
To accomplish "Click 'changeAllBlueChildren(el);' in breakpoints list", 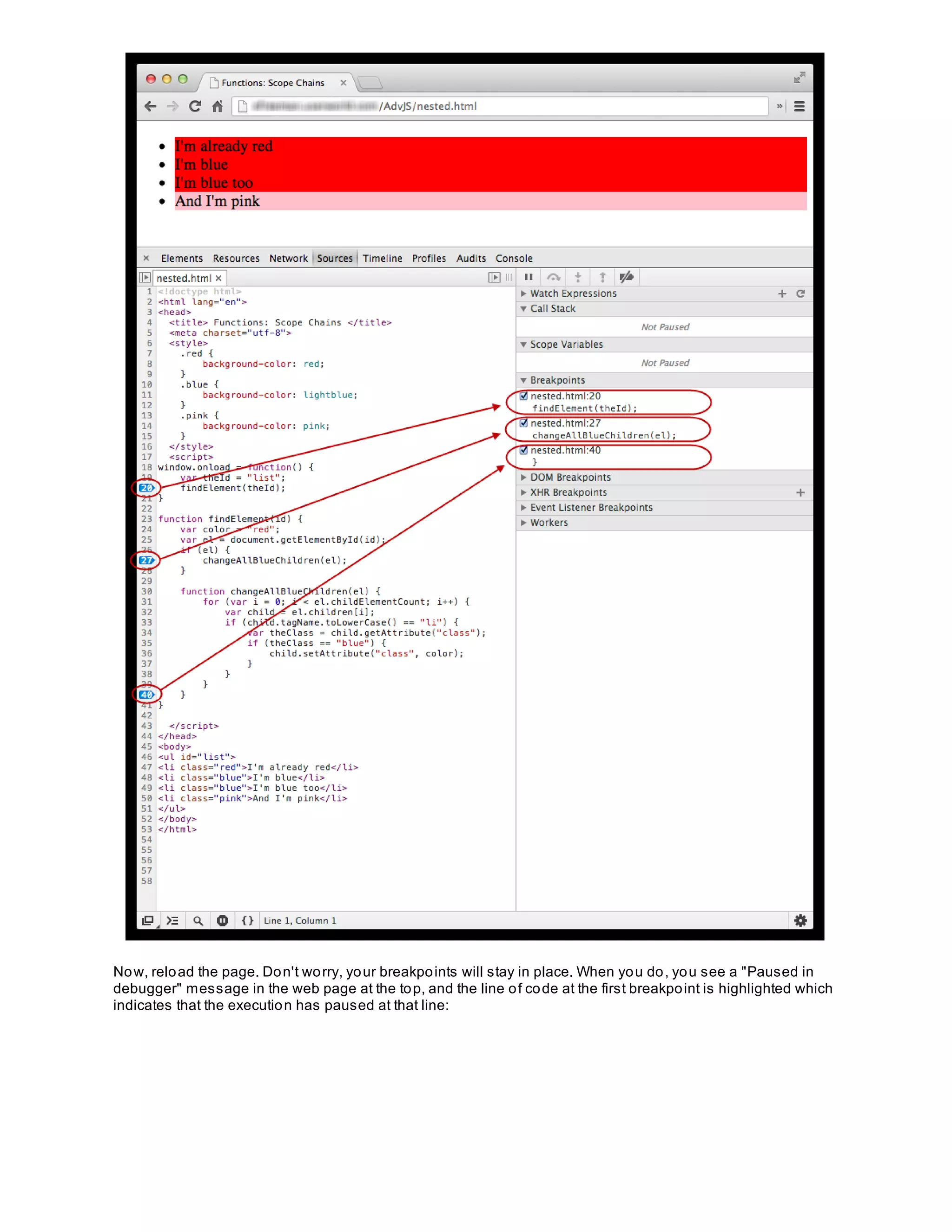I will (x=603, y=436).
